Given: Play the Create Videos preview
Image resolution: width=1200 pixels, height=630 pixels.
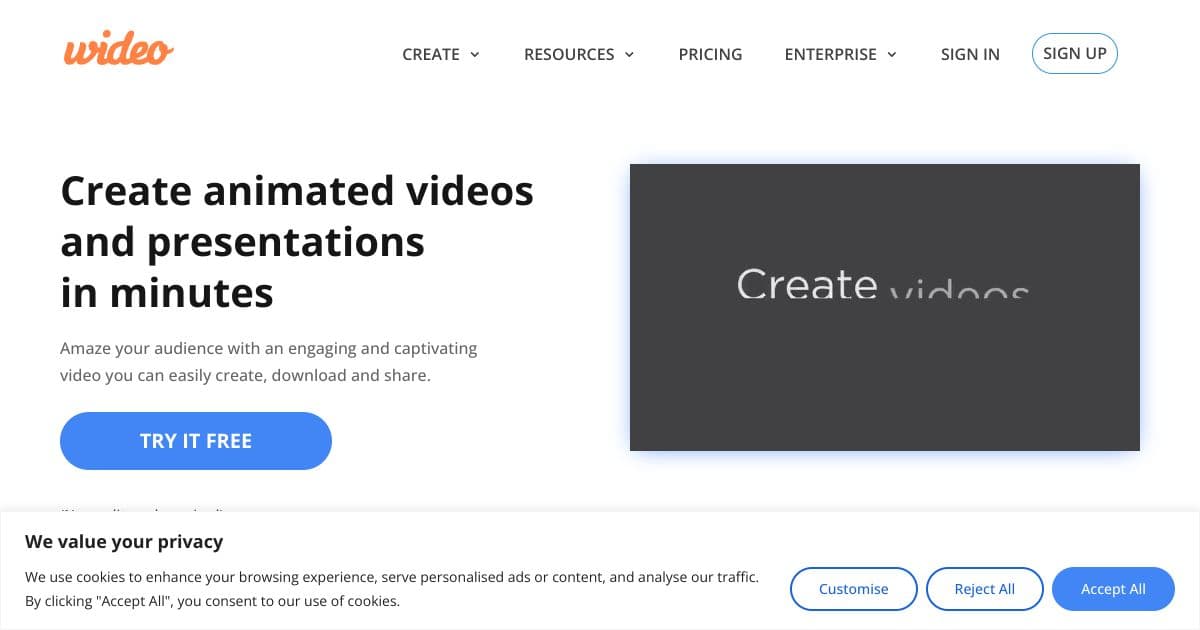Looking at the screenshot, I should [x=885, y=306].
